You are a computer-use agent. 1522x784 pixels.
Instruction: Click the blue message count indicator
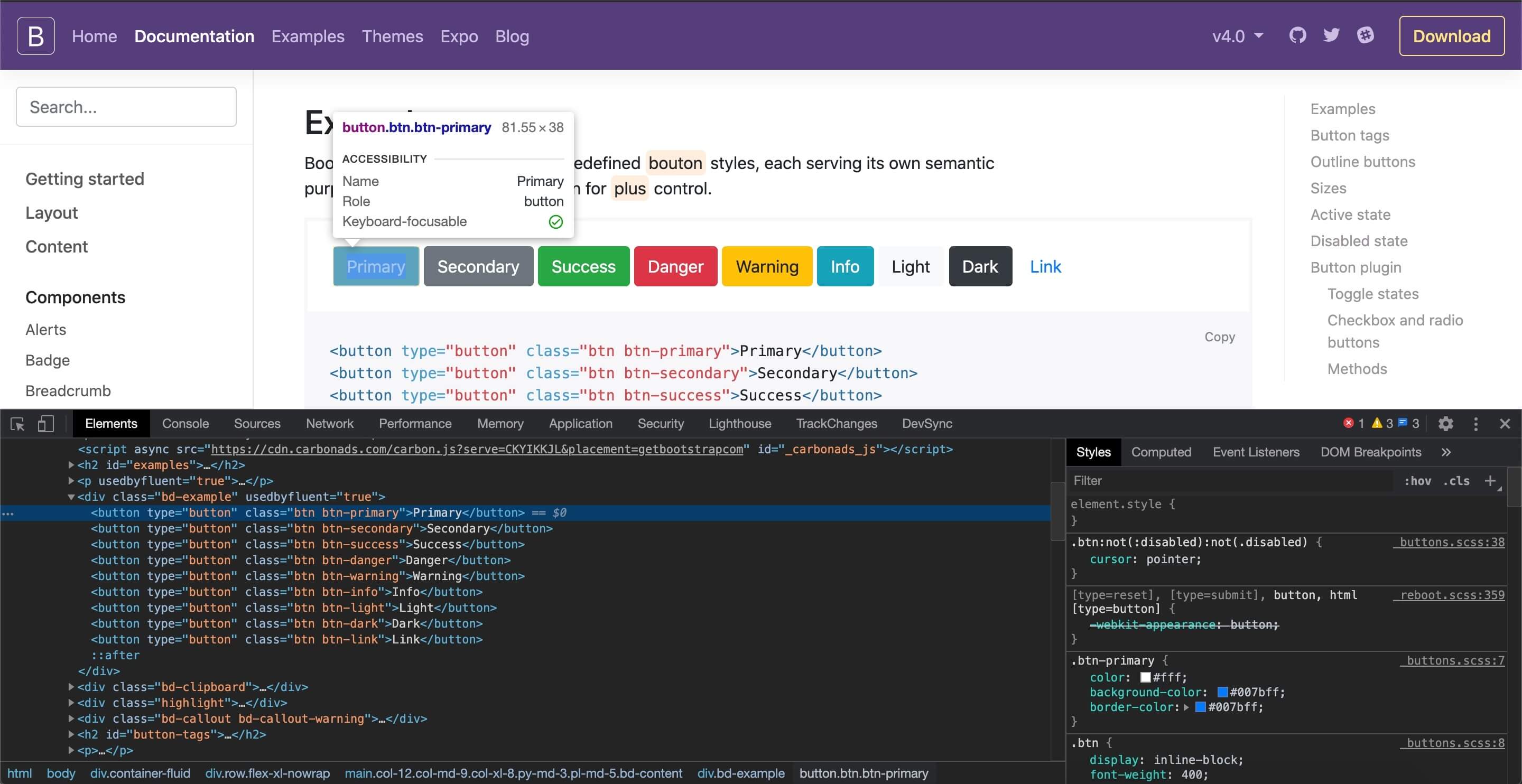(x=1408, y=424)
